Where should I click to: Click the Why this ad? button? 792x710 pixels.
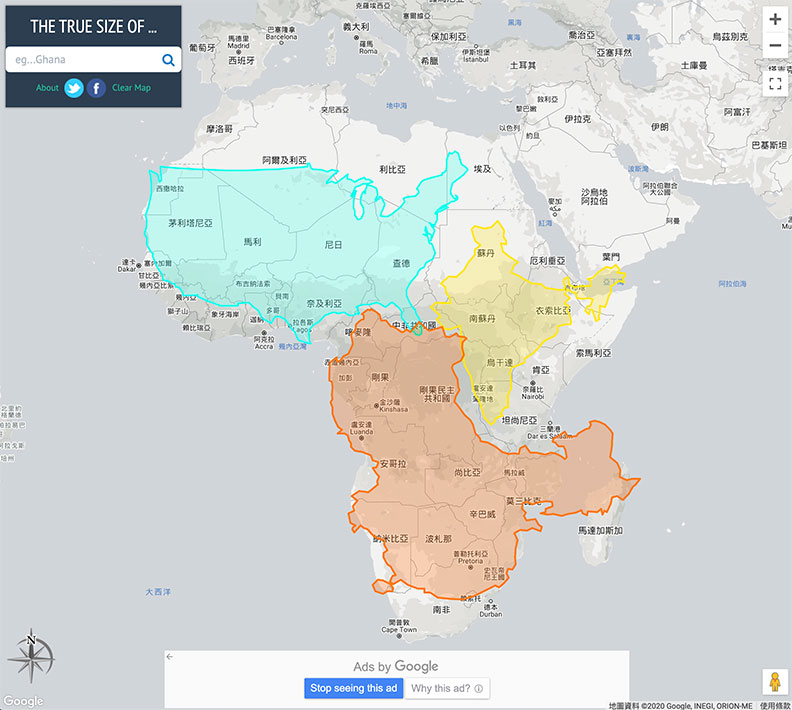(x=446, y=688)
